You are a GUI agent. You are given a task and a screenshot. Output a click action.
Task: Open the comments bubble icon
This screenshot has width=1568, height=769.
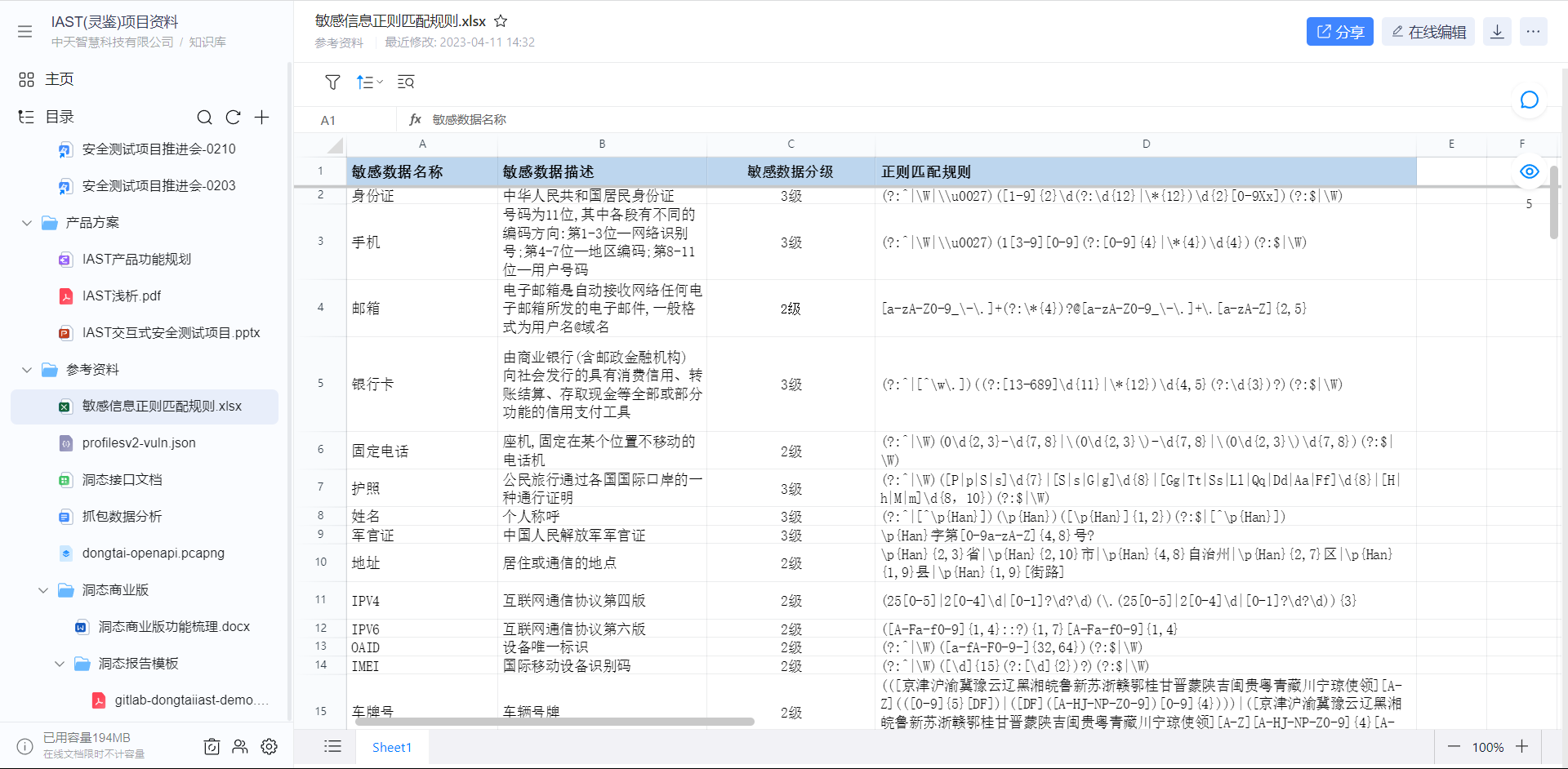(x=1530, y=100)
